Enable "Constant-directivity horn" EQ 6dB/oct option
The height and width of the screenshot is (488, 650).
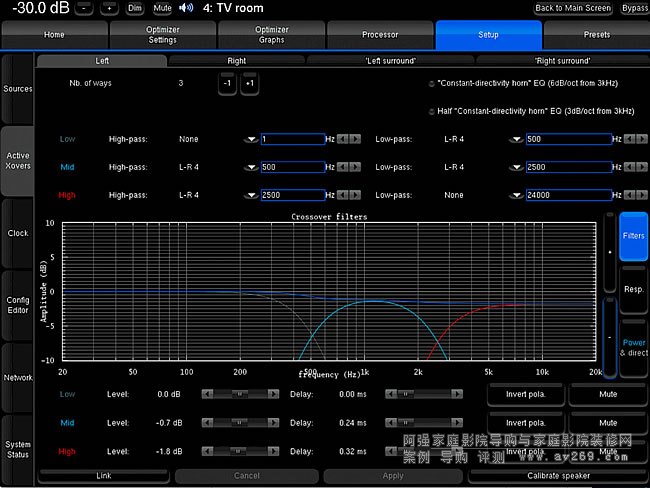pyautogui.click(x=432, y=84)
